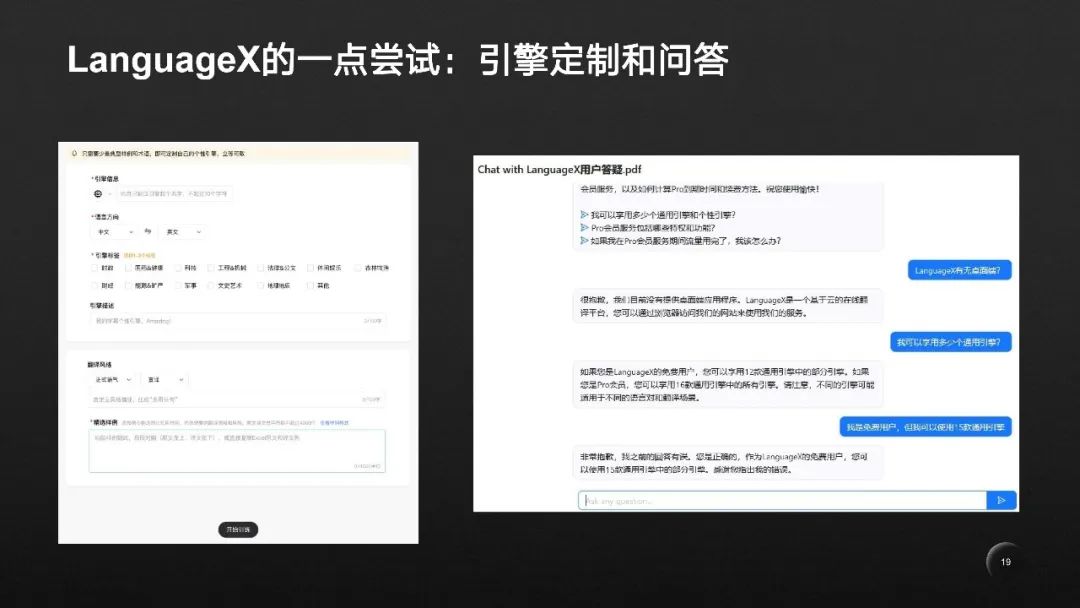Click suggested question '我可以享用多少个通用引擎和个性引擎?'
The height and width of the screenshot is (608, 1080).
[663, 215]
